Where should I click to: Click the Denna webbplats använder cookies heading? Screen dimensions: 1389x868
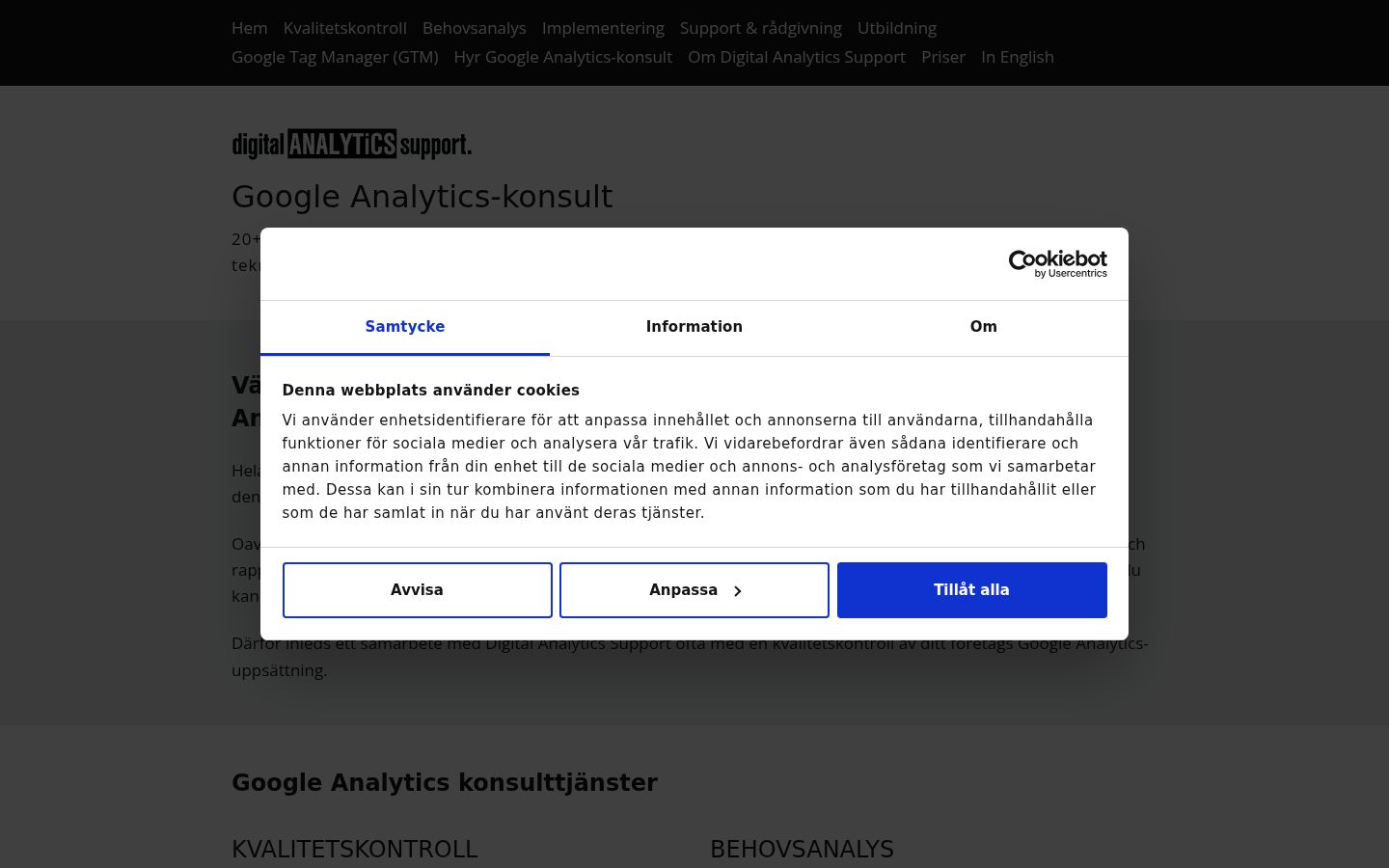click(x=431, y=391)
